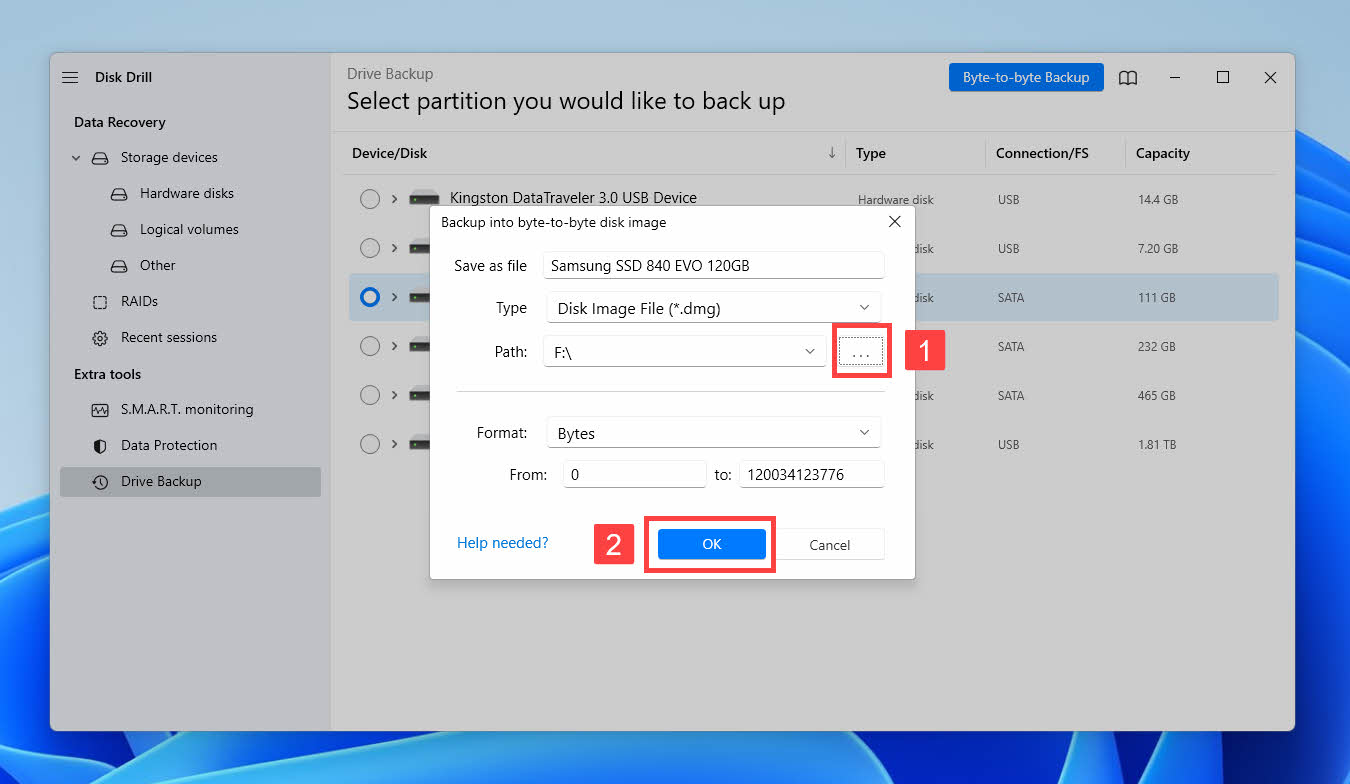Image resolution: width=1350 pixels, height=784 pixels.
Task: Click the Storage devices drive icon
Action: 100,158
